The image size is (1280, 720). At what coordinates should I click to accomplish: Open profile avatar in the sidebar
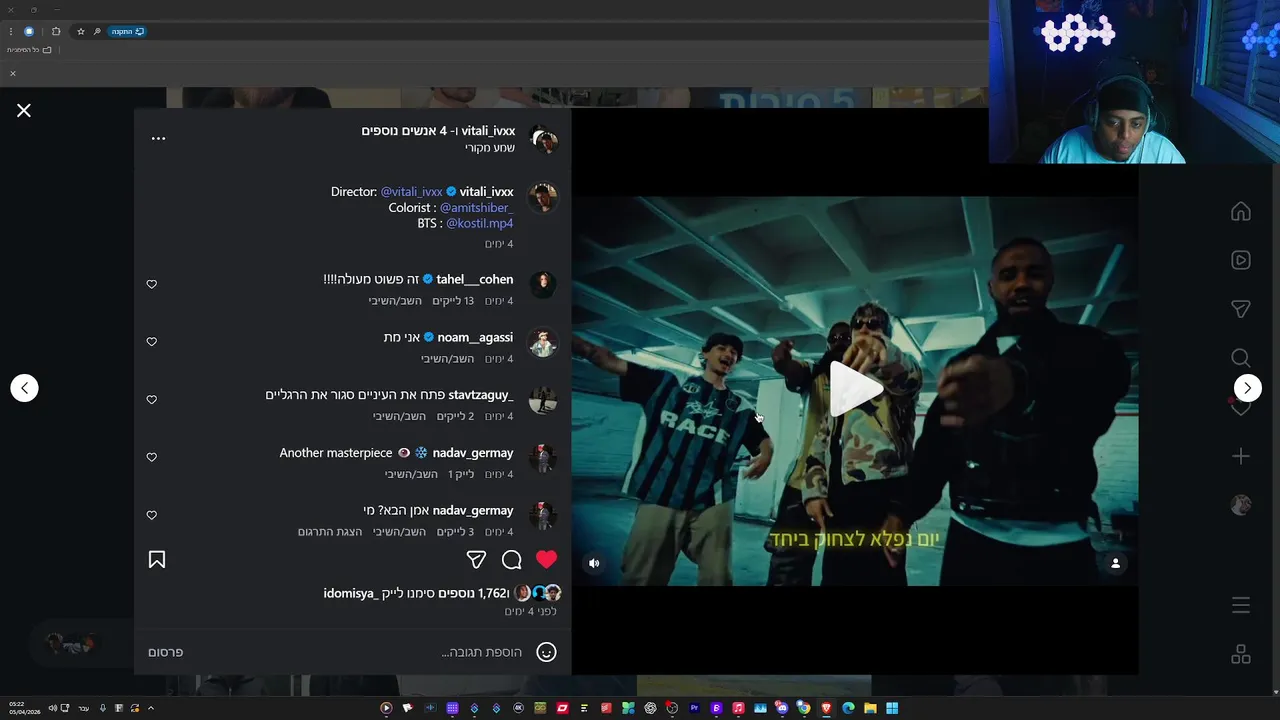pos(1241,505)
